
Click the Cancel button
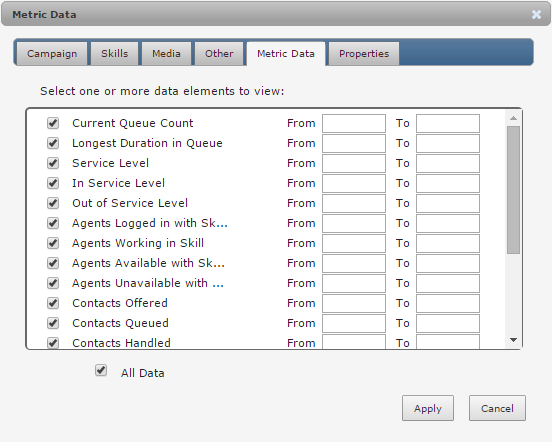497,408
